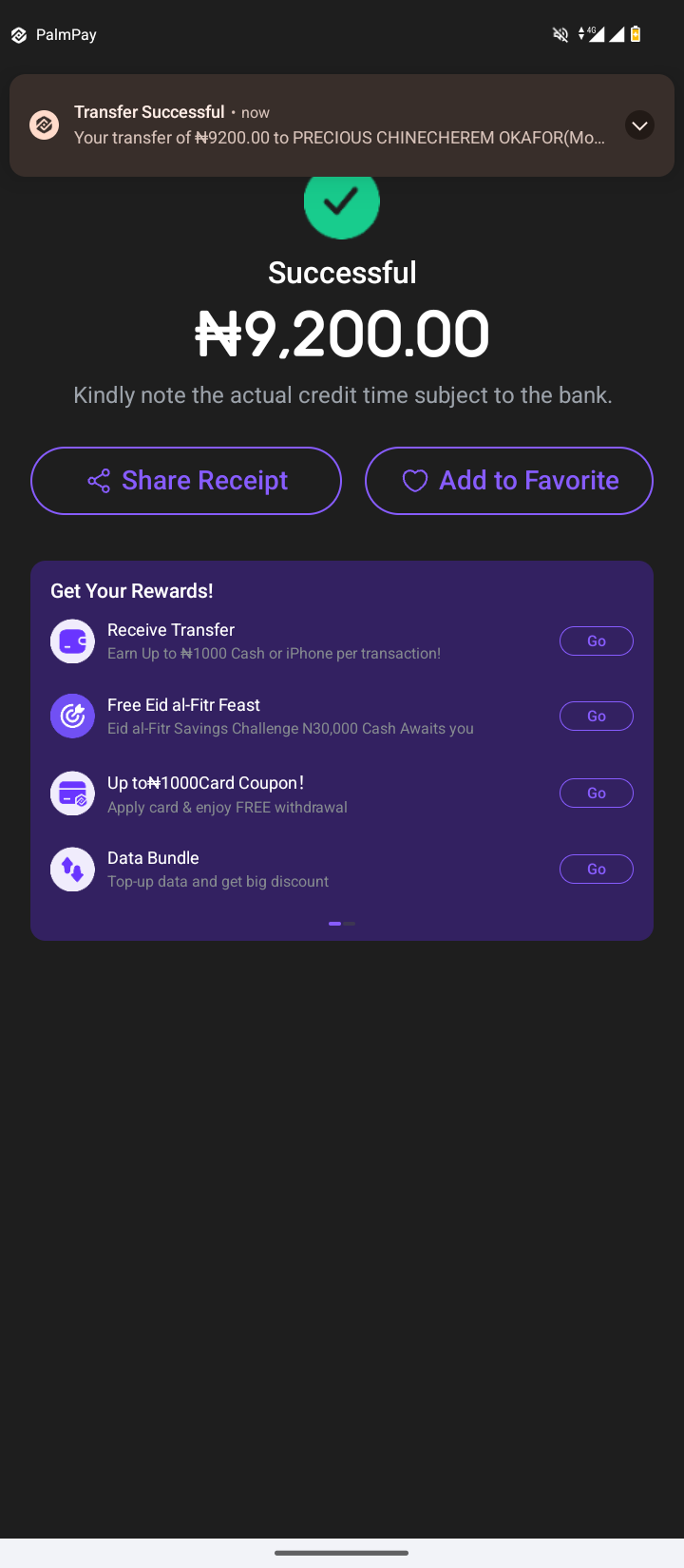Image resolution: width=684 pixels, height=1568 pixels.
Task: Tap the Data Bundle arrows icon
Action: tap(72, 870)
